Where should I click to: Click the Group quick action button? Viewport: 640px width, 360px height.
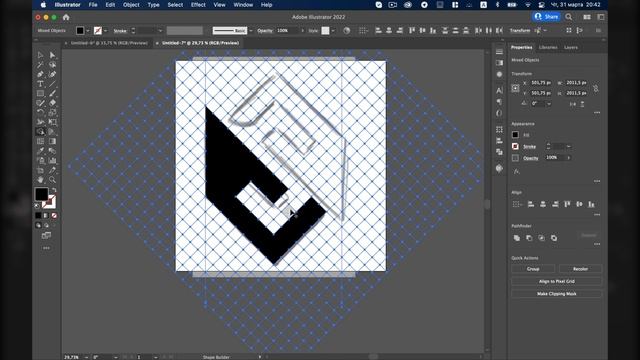533,269
